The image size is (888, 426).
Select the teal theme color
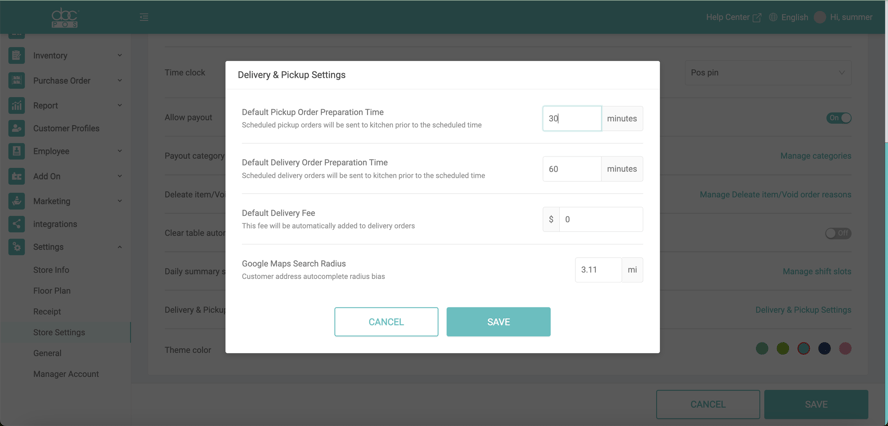[x=804, y=348]
